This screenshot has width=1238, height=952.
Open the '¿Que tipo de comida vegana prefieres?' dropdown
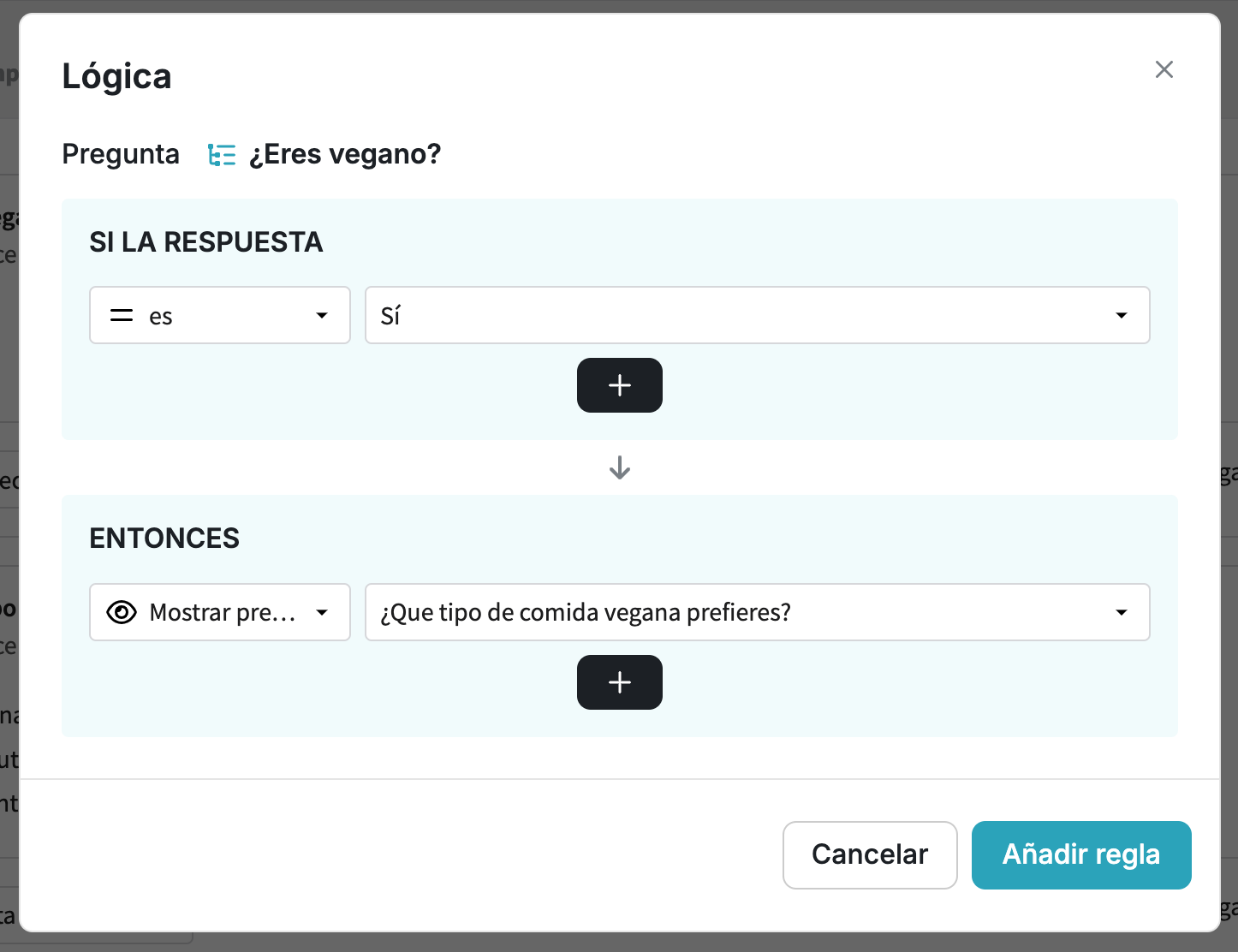point(757,612)
